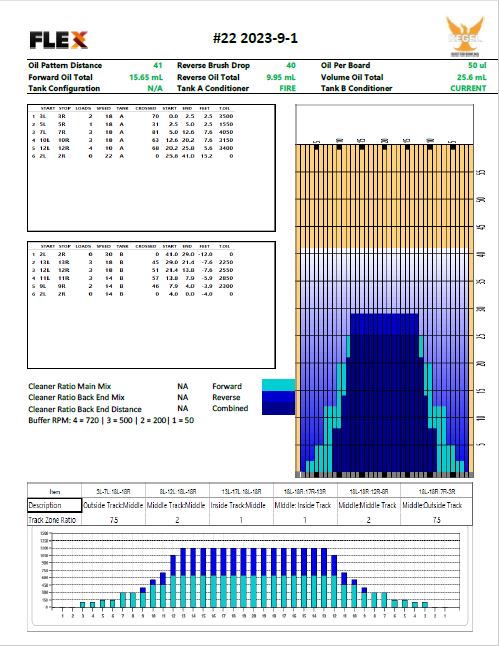This screenshot has width=499, height=646.
Task: Click the Reverse Brush Drop value 40
Action: pos(291,65)
